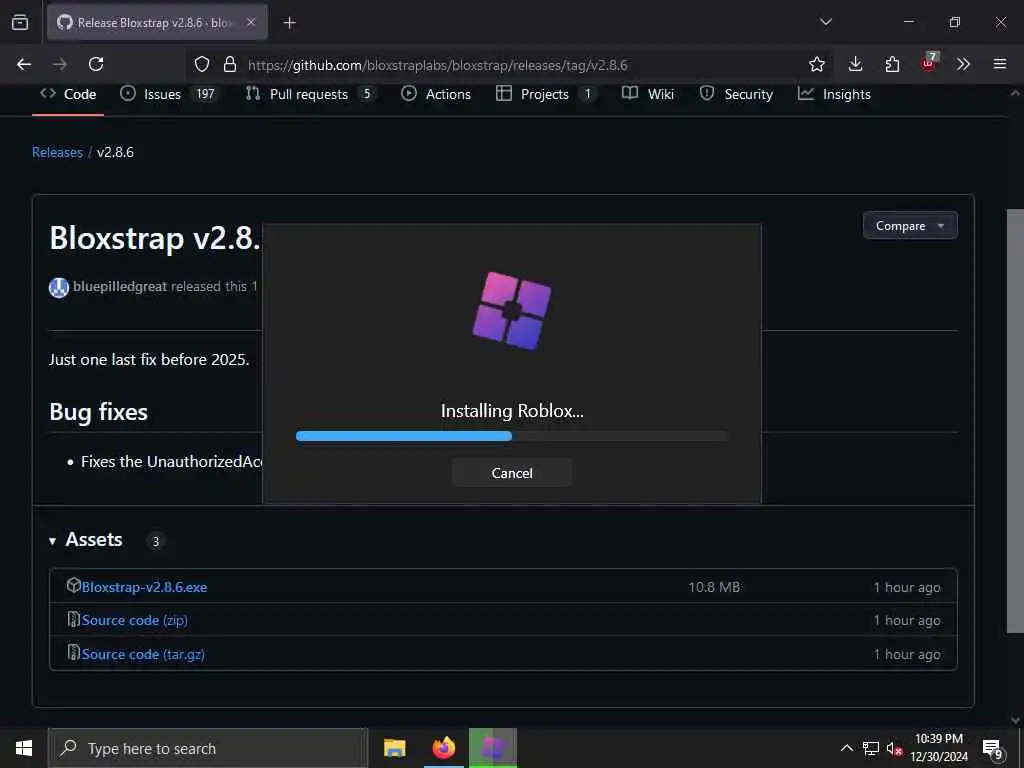Image resolution: width=1024 pixels, height=768 pixels.
Task: Click the Type here to search box
Action: 208,748
